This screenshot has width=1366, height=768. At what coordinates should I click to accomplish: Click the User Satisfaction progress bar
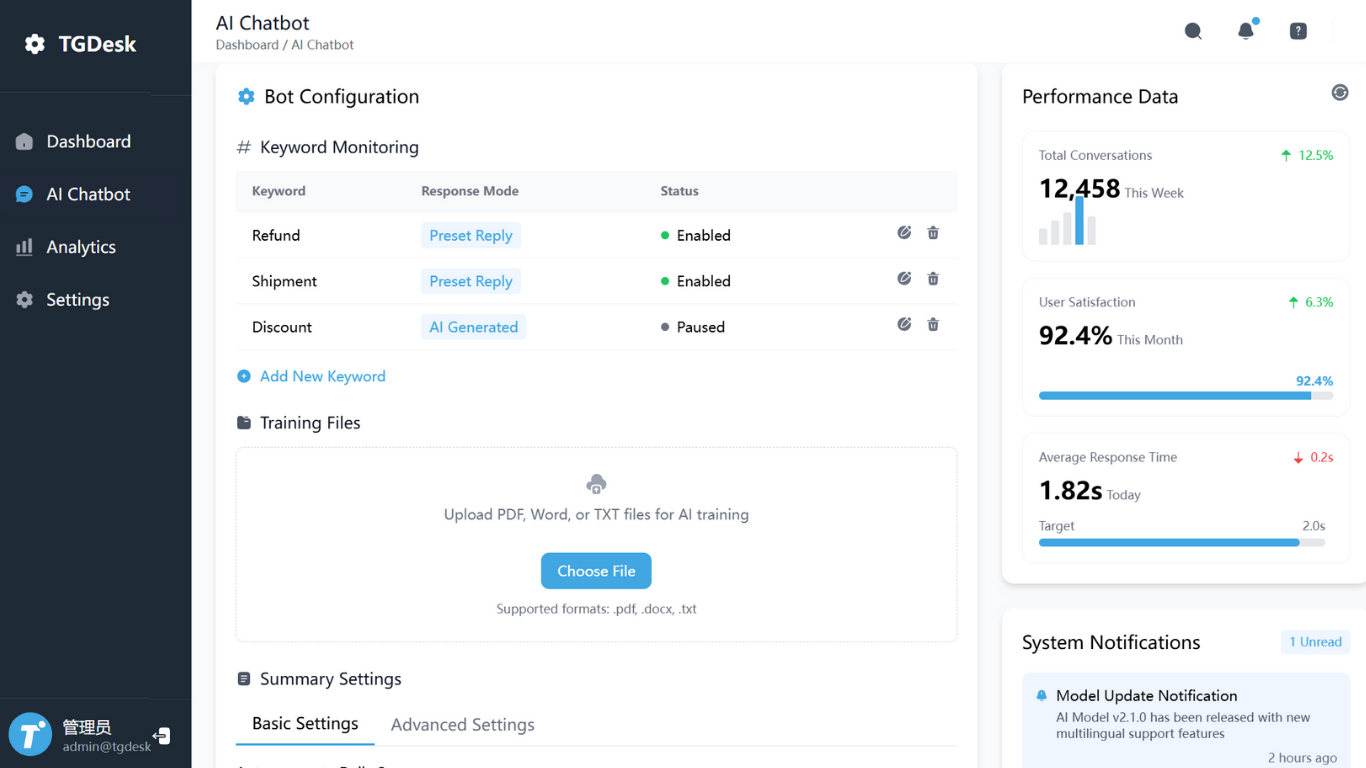[x=1186, y=396]
